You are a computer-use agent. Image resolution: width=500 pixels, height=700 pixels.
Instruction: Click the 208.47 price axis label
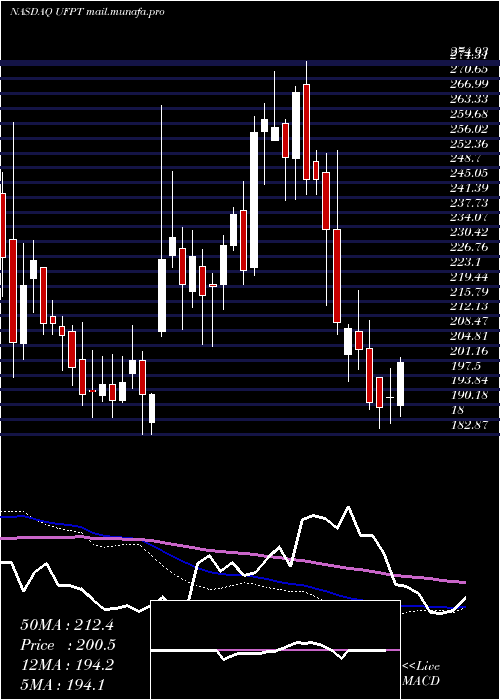coord(468,321)
